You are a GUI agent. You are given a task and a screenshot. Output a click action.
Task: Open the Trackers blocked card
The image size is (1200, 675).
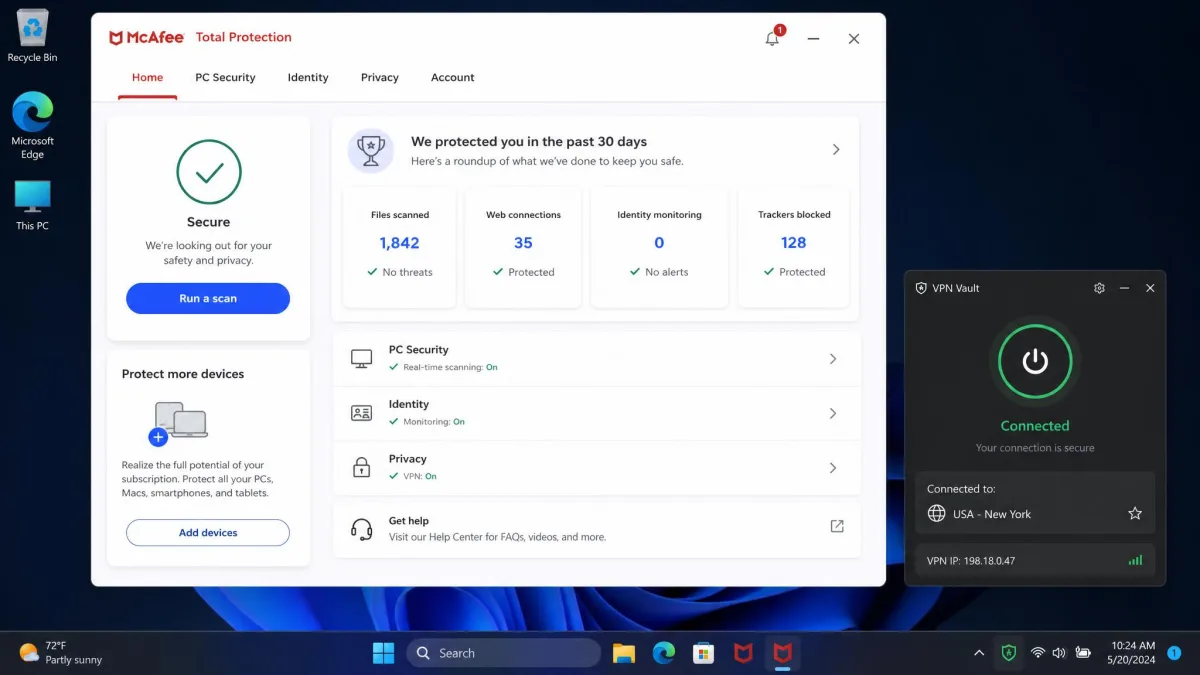pos(794,247)
